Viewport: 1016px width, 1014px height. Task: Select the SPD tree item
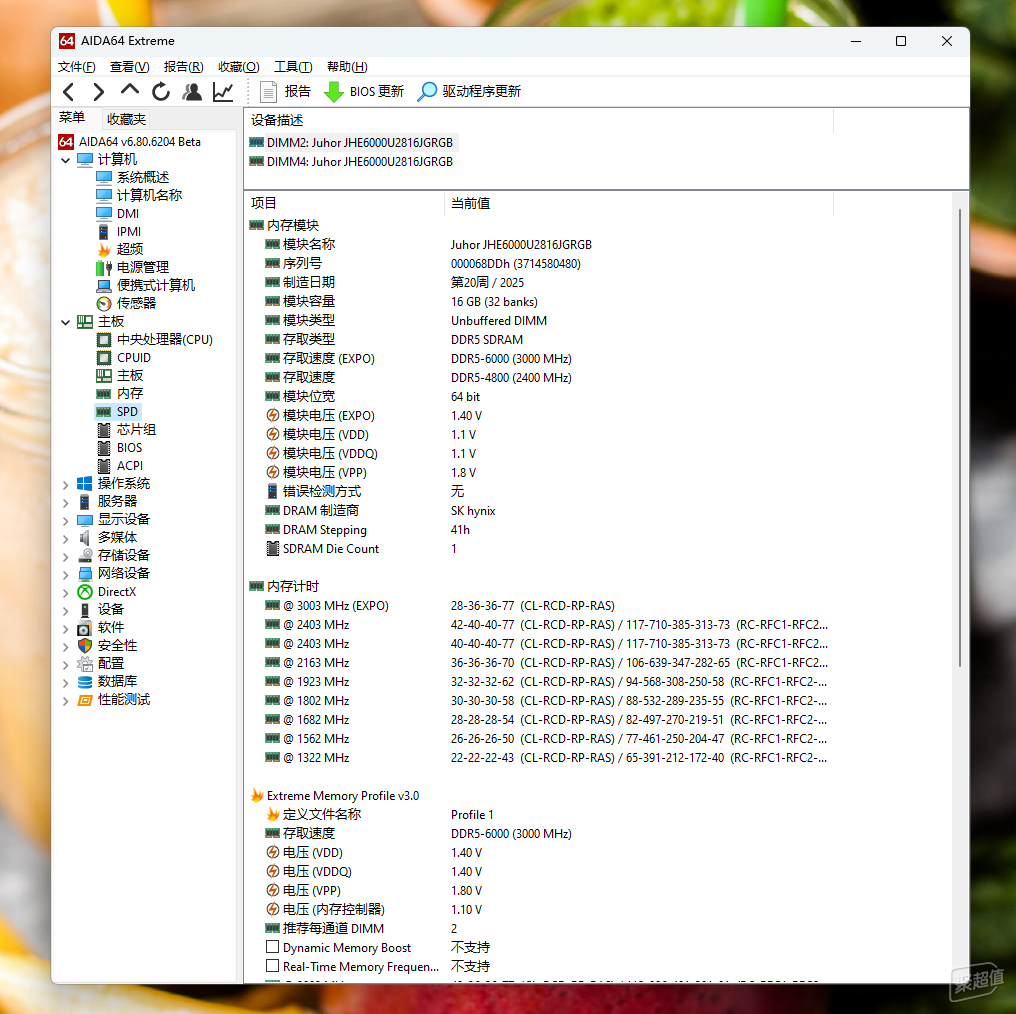pos(118,412)
